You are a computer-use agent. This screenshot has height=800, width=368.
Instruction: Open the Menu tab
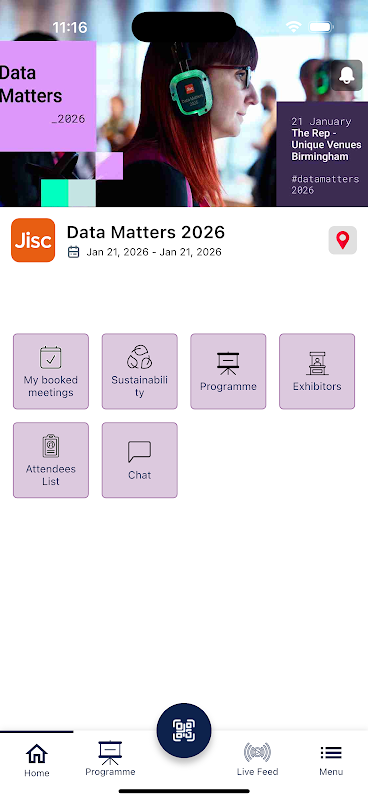[331, 760]
